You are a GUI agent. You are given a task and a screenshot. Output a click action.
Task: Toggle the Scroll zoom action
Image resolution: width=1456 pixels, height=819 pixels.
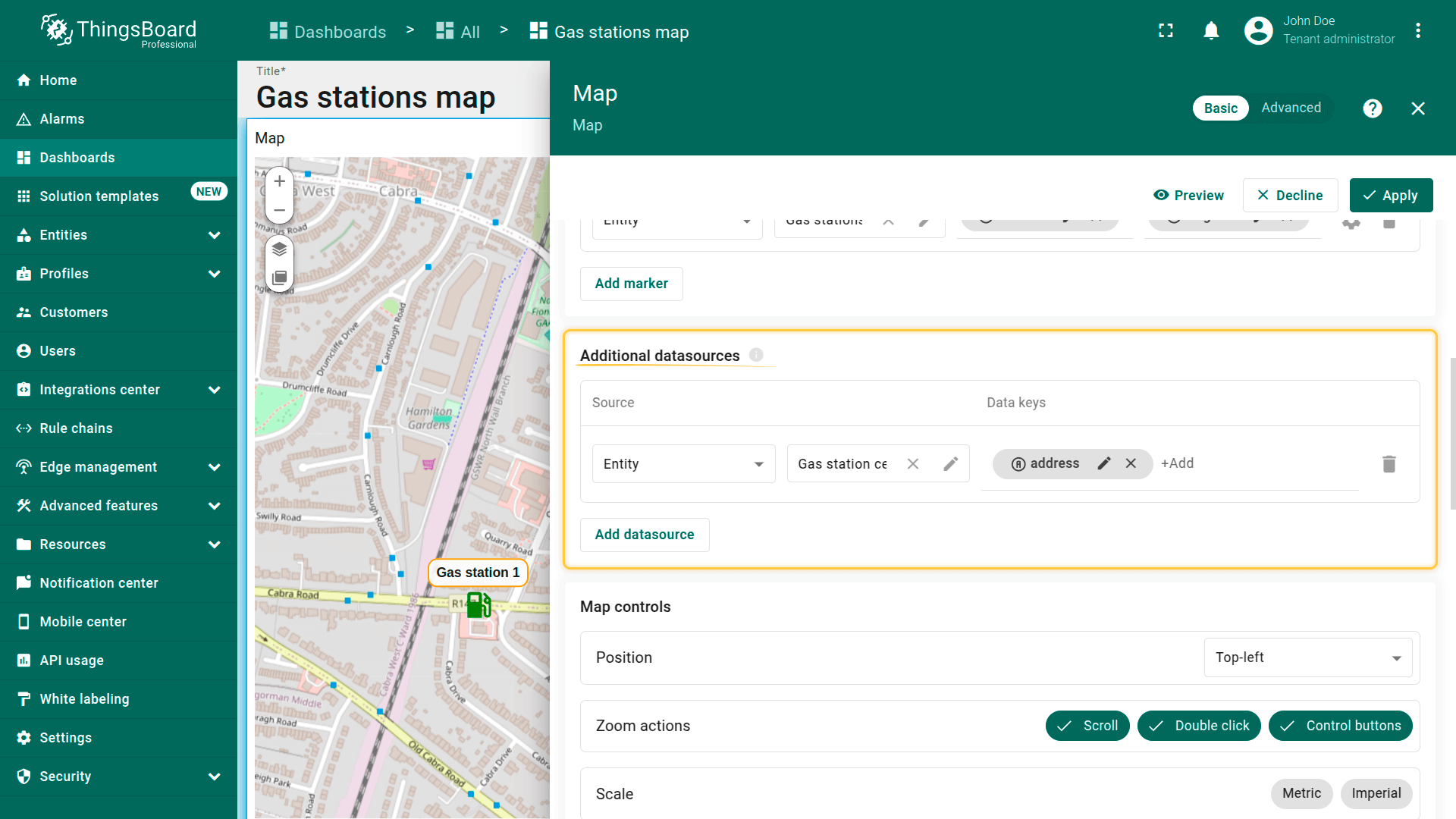pos(1087,726)
